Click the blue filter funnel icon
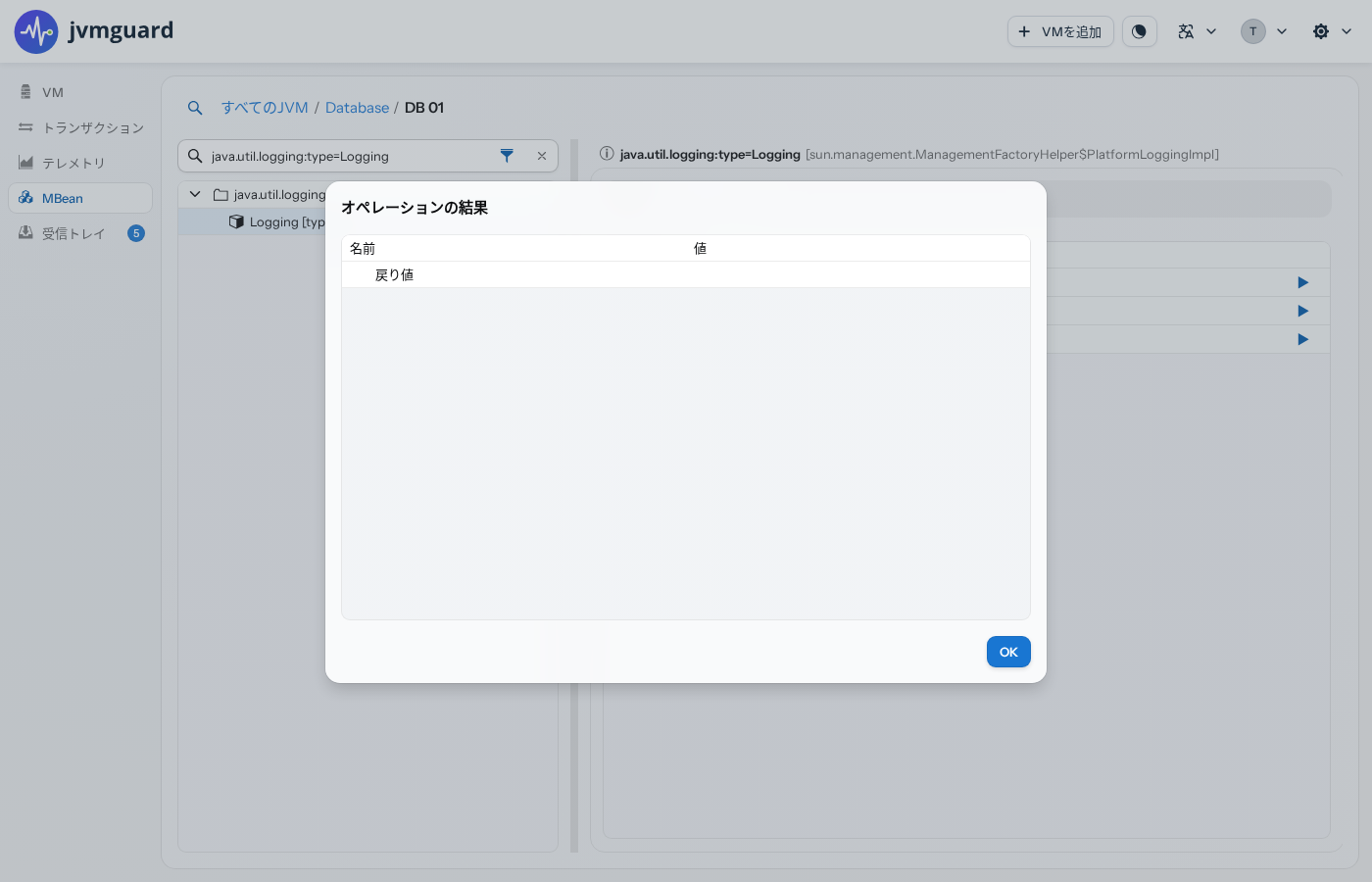1372x882 pixels. point(507,156)
